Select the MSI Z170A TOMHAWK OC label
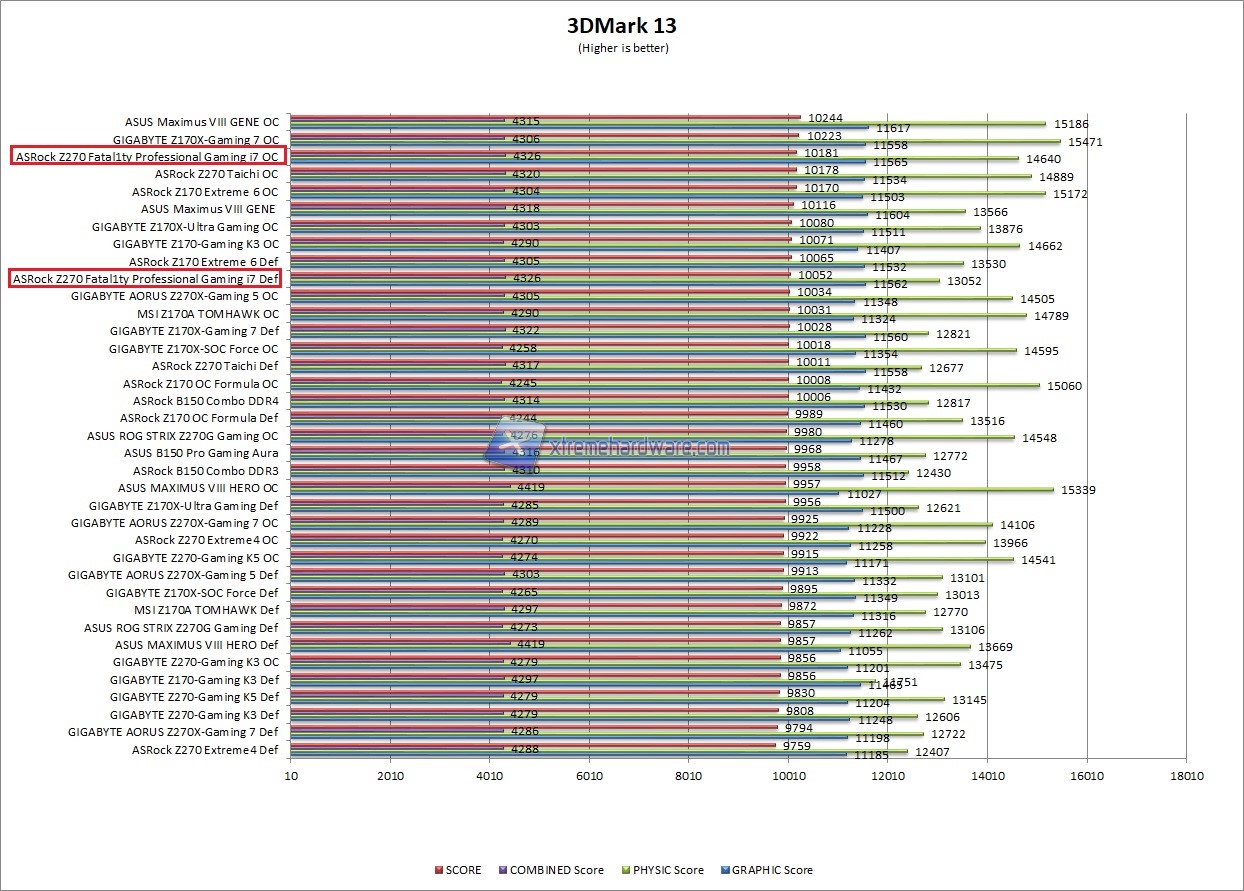This screenshot has width=1244, height=891. click(x=207, y=313)
